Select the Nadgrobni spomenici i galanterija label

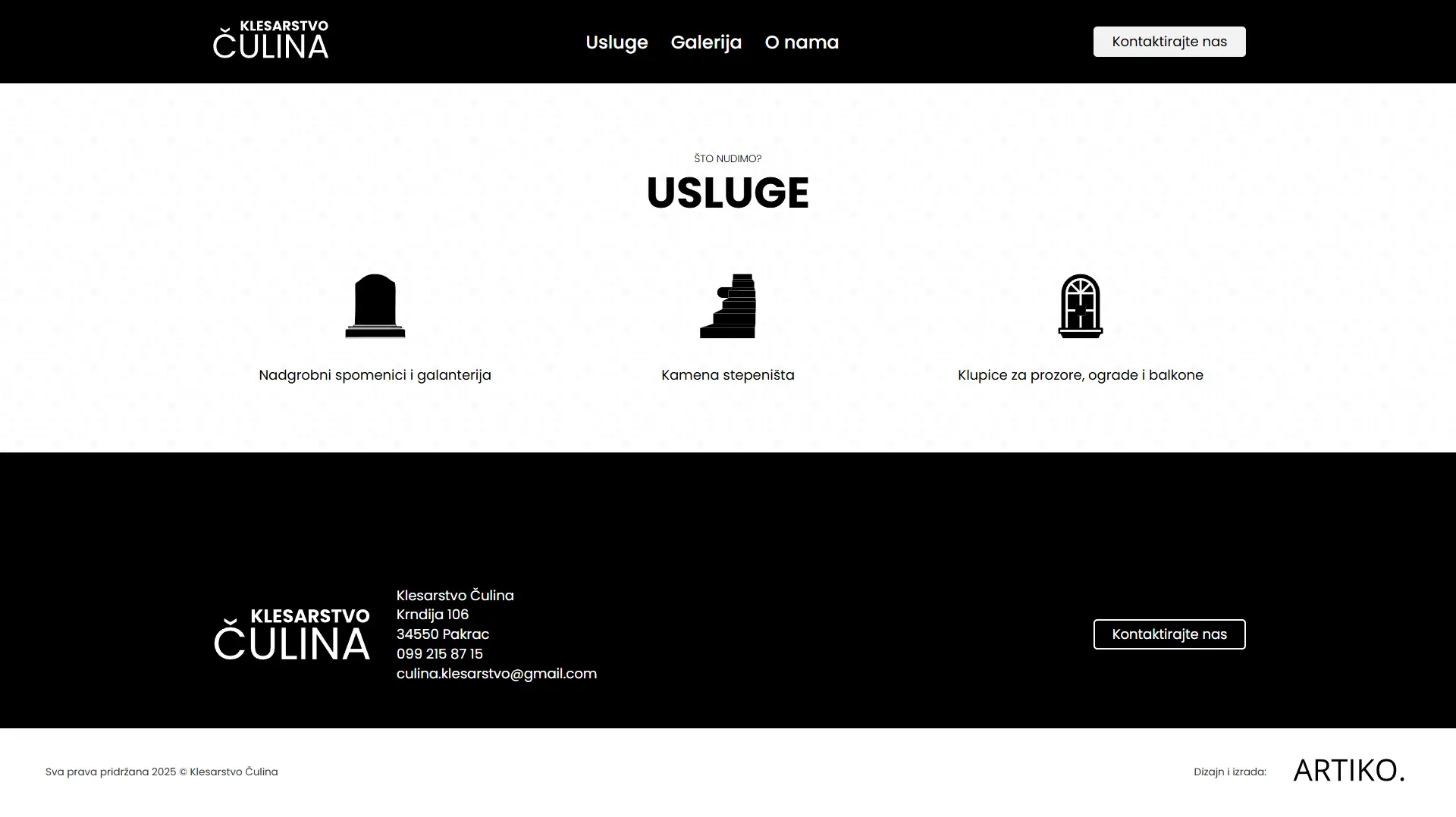coord(375,375)
